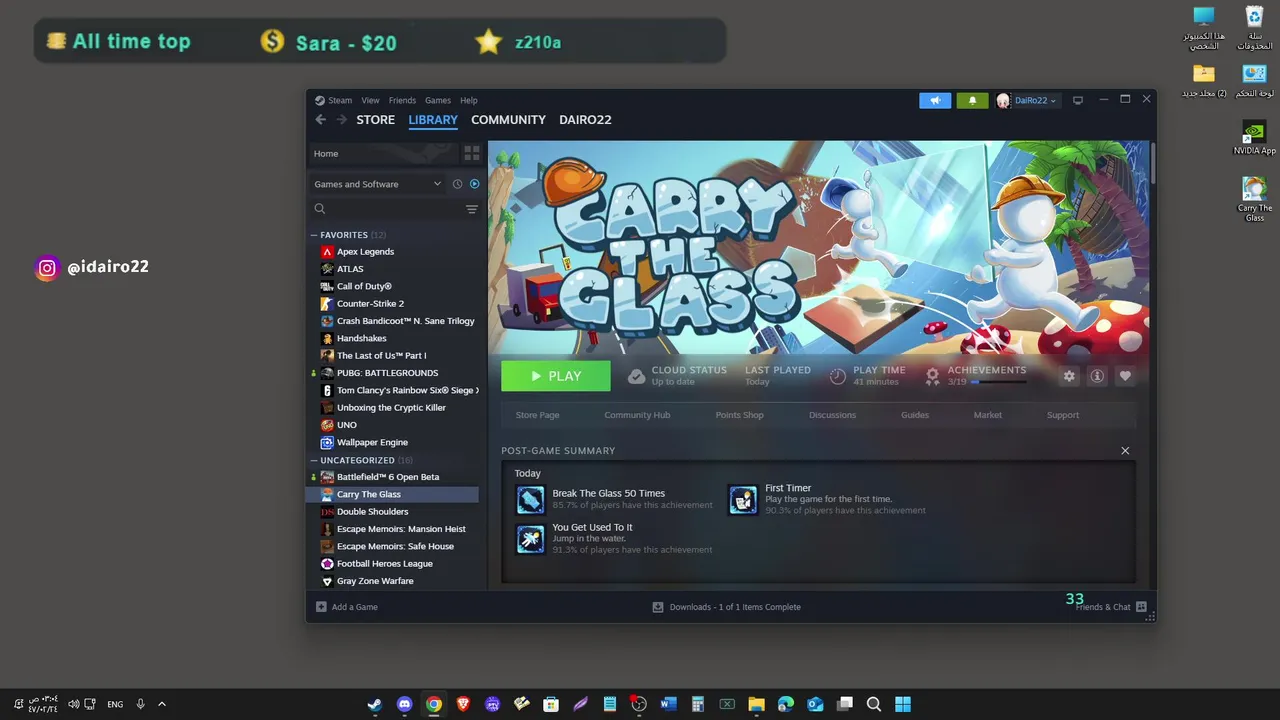
Task: Open game settings gear for Carry The Glass
Action: 1069,376
